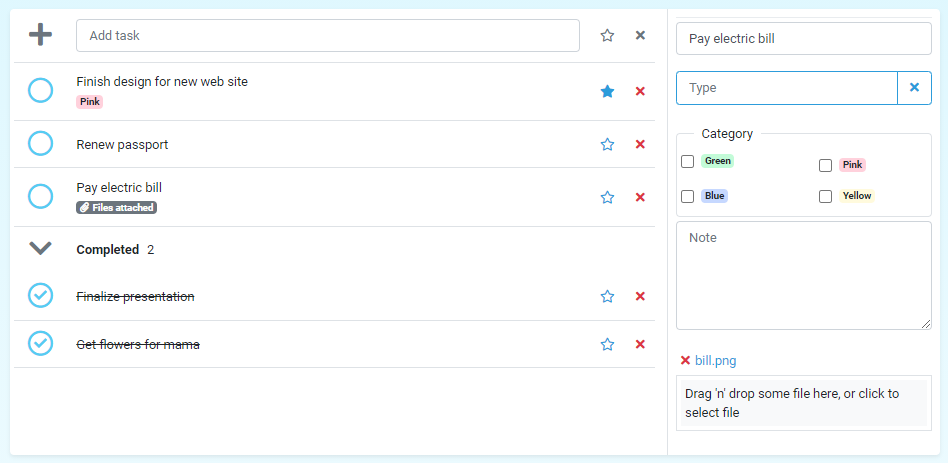Click the Pink tag under Finish design task
Viewport: 948px width, 463px height.
(89, 102)
